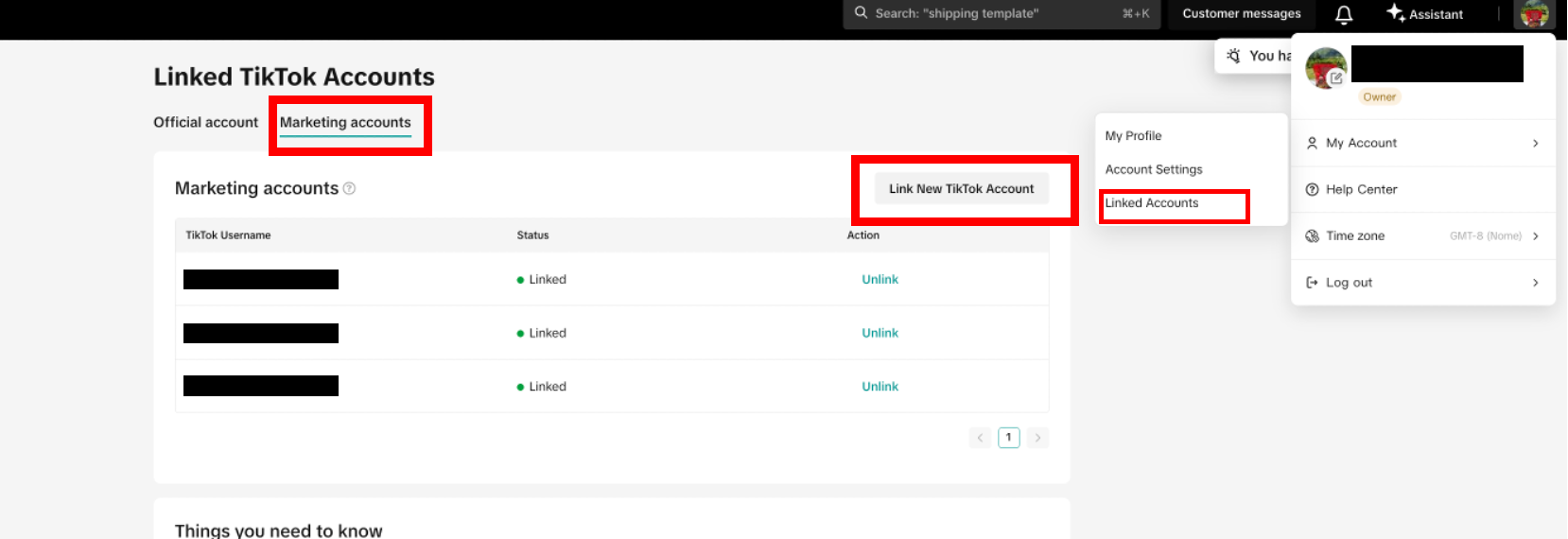
Task: Expand the Time zone chevron
Action: pyautogui.click(x=1535, y=235)
